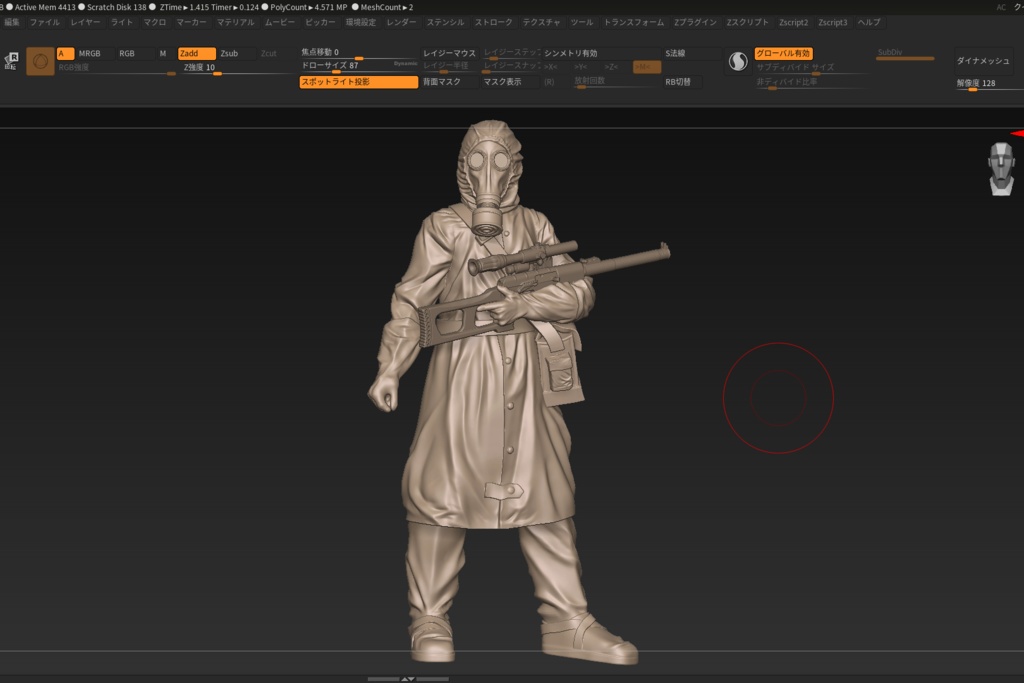1024x683 pixels.
Task: Click the スポットライト投影 button
Action: click(358, 82)
